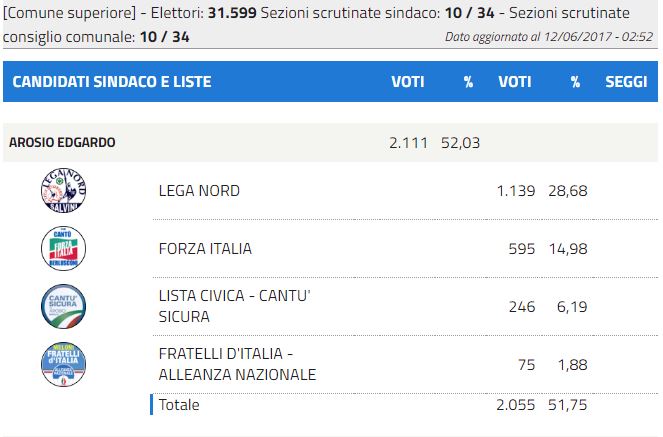The image size is (663, 437).
Task: Click the Lega Nord Salvini party logo
Action: click(x=63, y=190)
